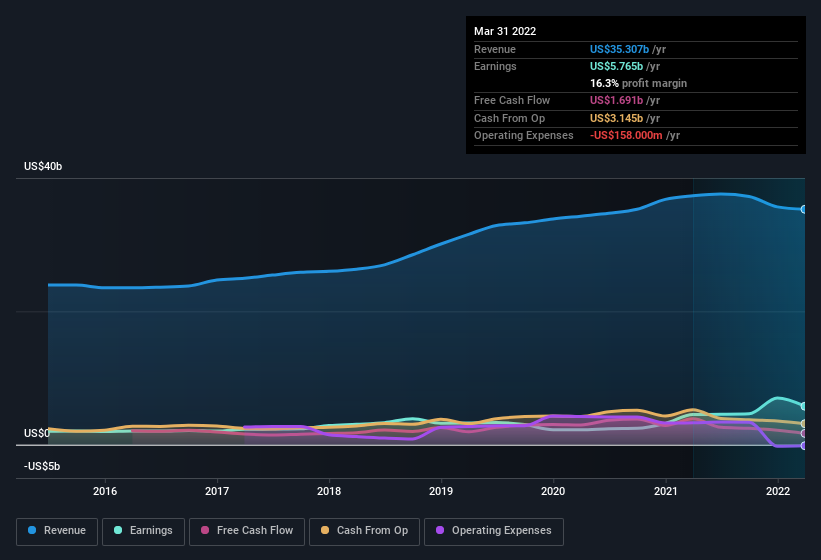The height and width of the screenshot is (560, 821).
Task: Click the US$0 y-axis label
Action: pos(37,433)
